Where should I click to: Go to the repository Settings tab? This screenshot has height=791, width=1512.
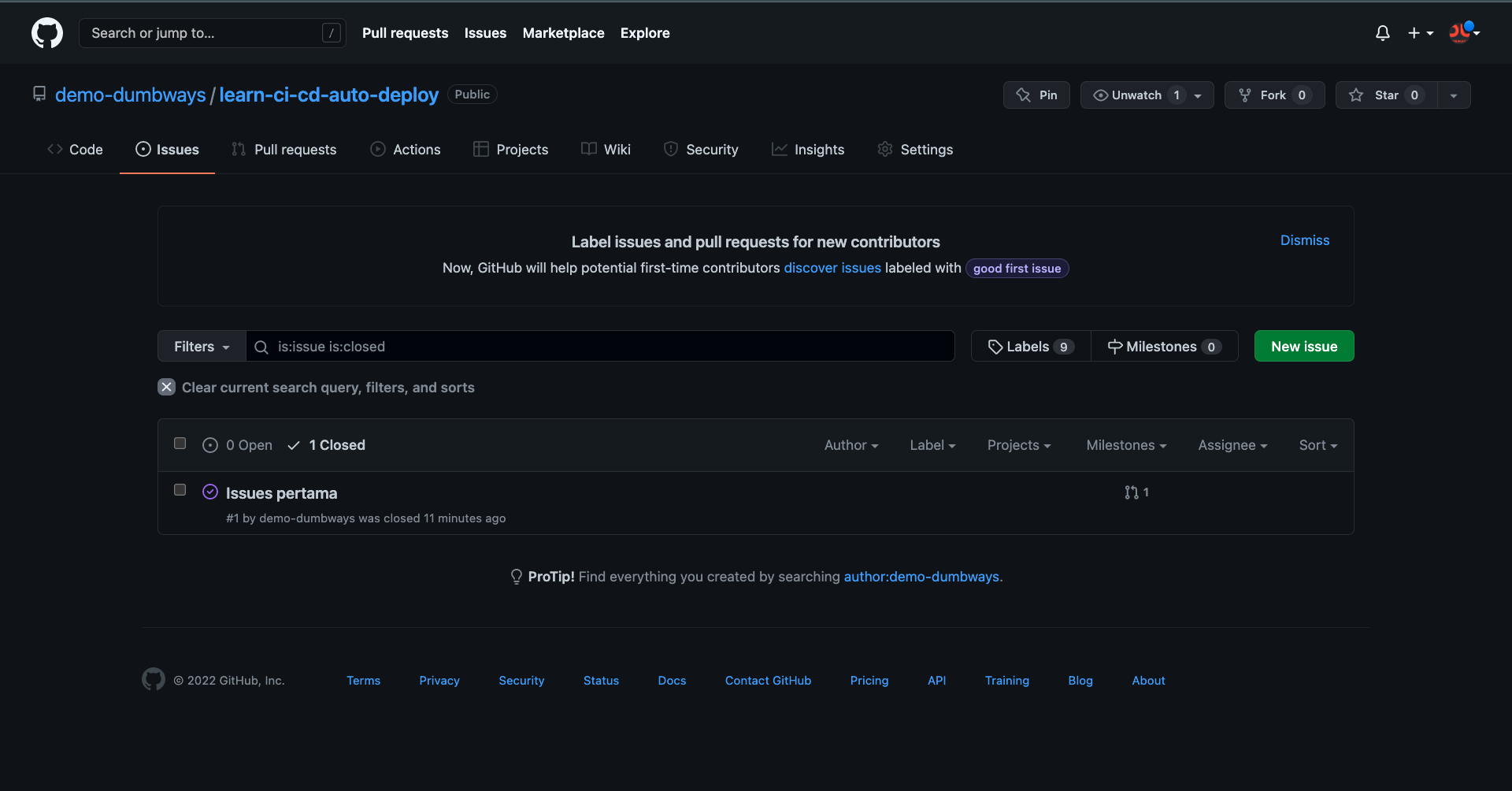pos(915,150)
